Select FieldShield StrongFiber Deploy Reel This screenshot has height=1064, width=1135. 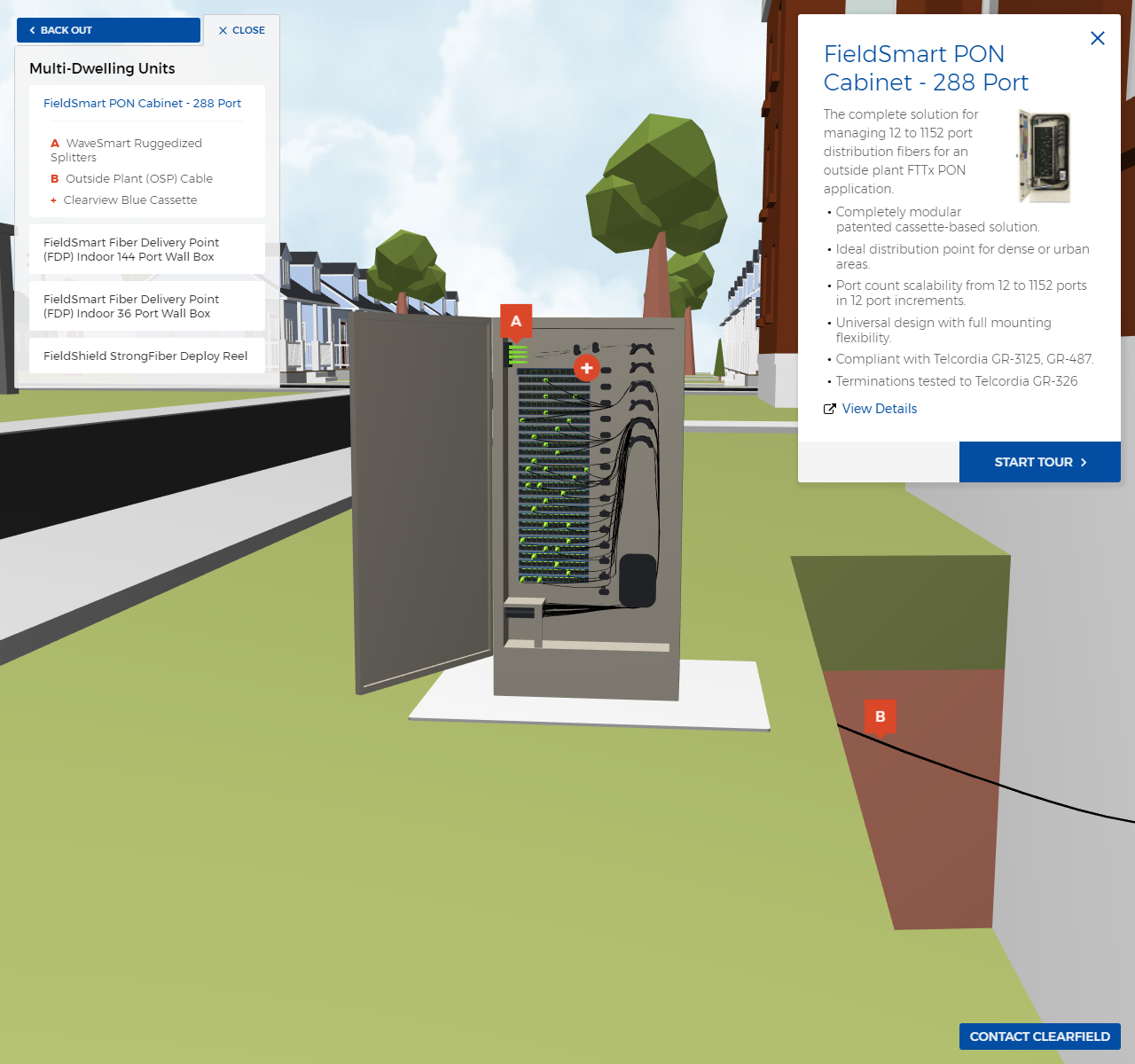pyautogui.click(x=147, y=356)
